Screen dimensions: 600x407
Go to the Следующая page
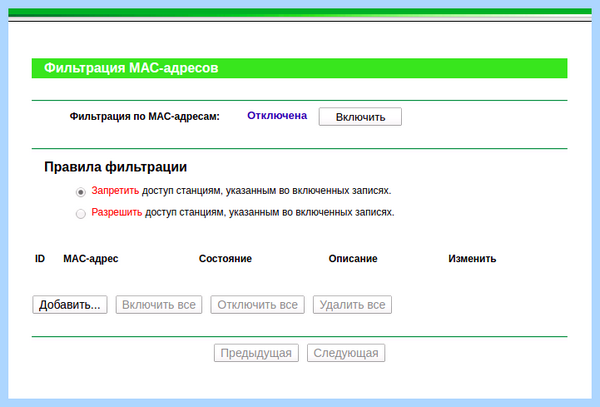(x=346, y=353)
